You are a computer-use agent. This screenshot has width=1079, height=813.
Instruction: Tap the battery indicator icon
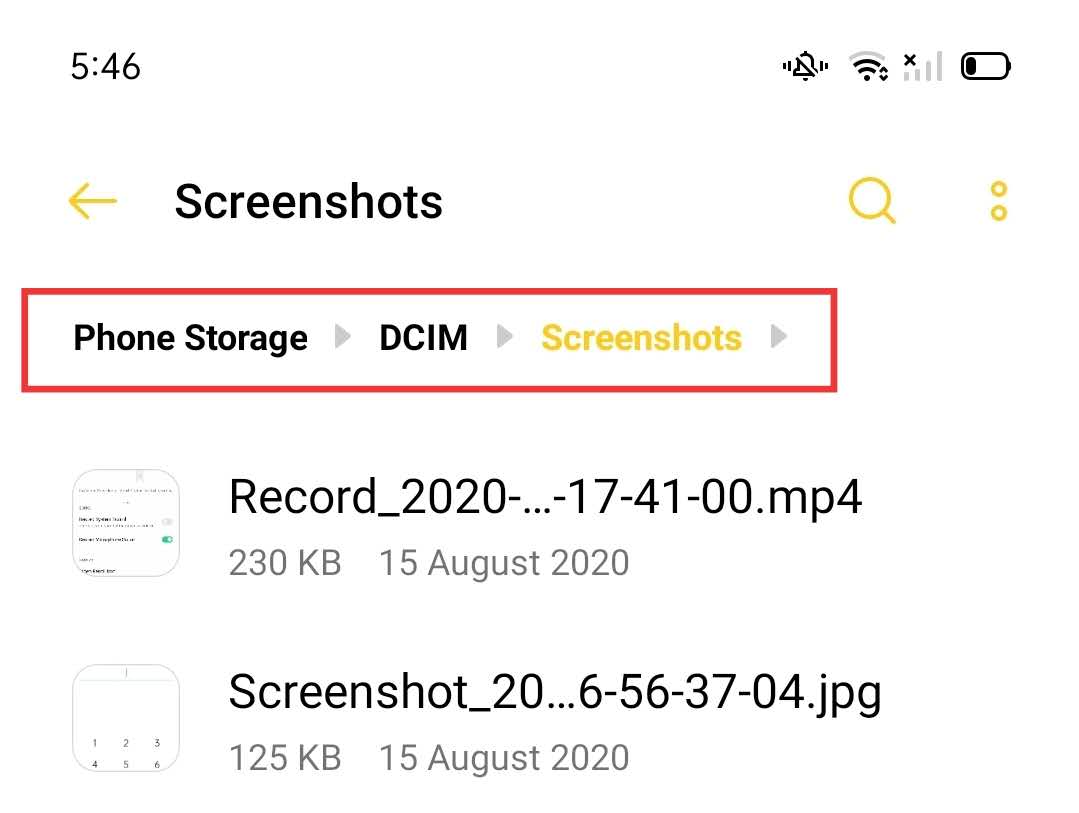coord(985,67)
